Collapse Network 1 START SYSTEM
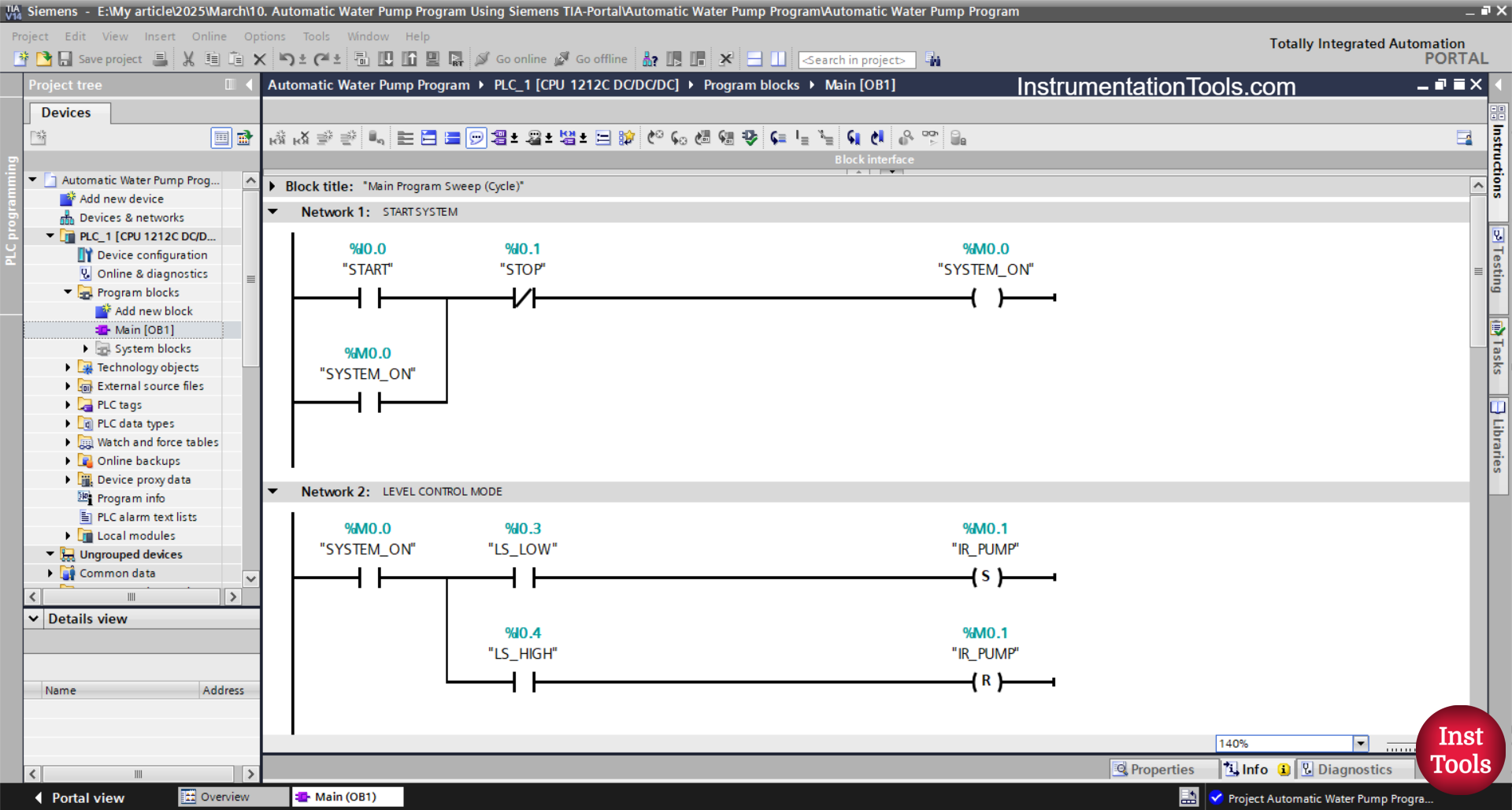Viewport: 1512px width, 810px height. coord(273,212)
